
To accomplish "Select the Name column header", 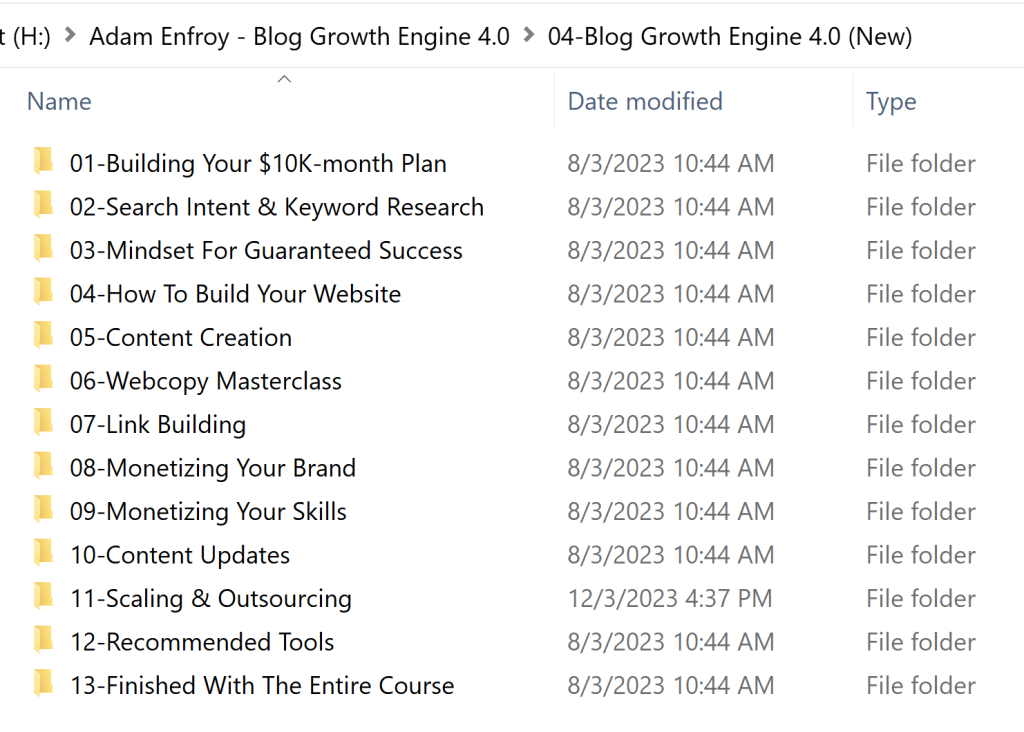I will coord(59,100).
